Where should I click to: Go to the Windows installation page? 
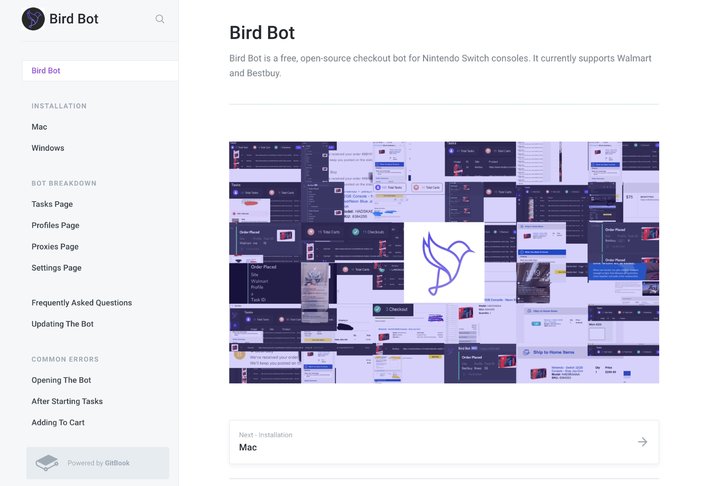pos(48,148)
